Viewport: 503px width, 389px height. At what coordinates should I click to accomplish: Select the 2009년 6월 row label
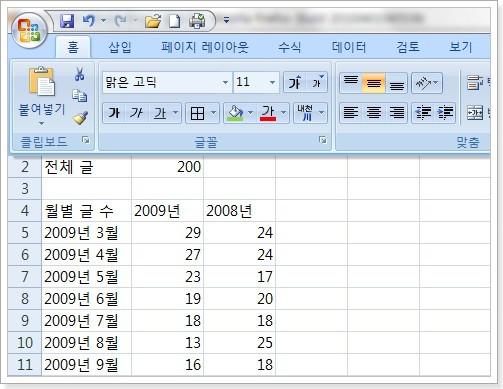point(87,299)
